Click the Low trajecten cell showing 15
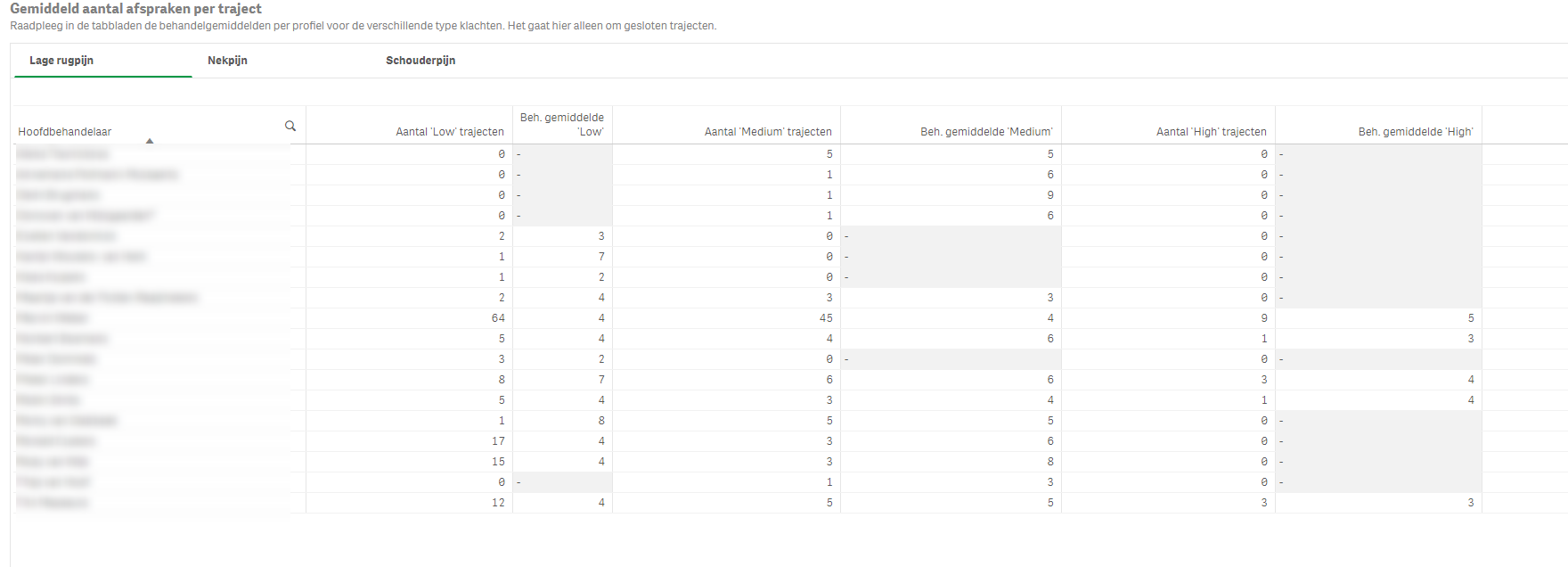Image resolution: width=1568 pixels, height=567 pixels. click(498, 462)
